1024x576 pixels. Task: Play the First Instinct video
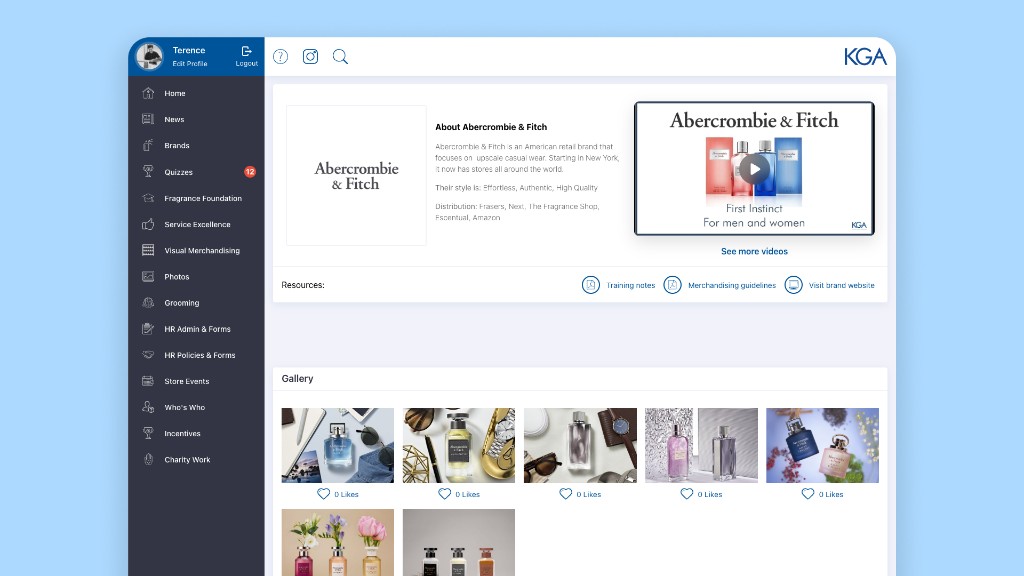pos(754,169)
